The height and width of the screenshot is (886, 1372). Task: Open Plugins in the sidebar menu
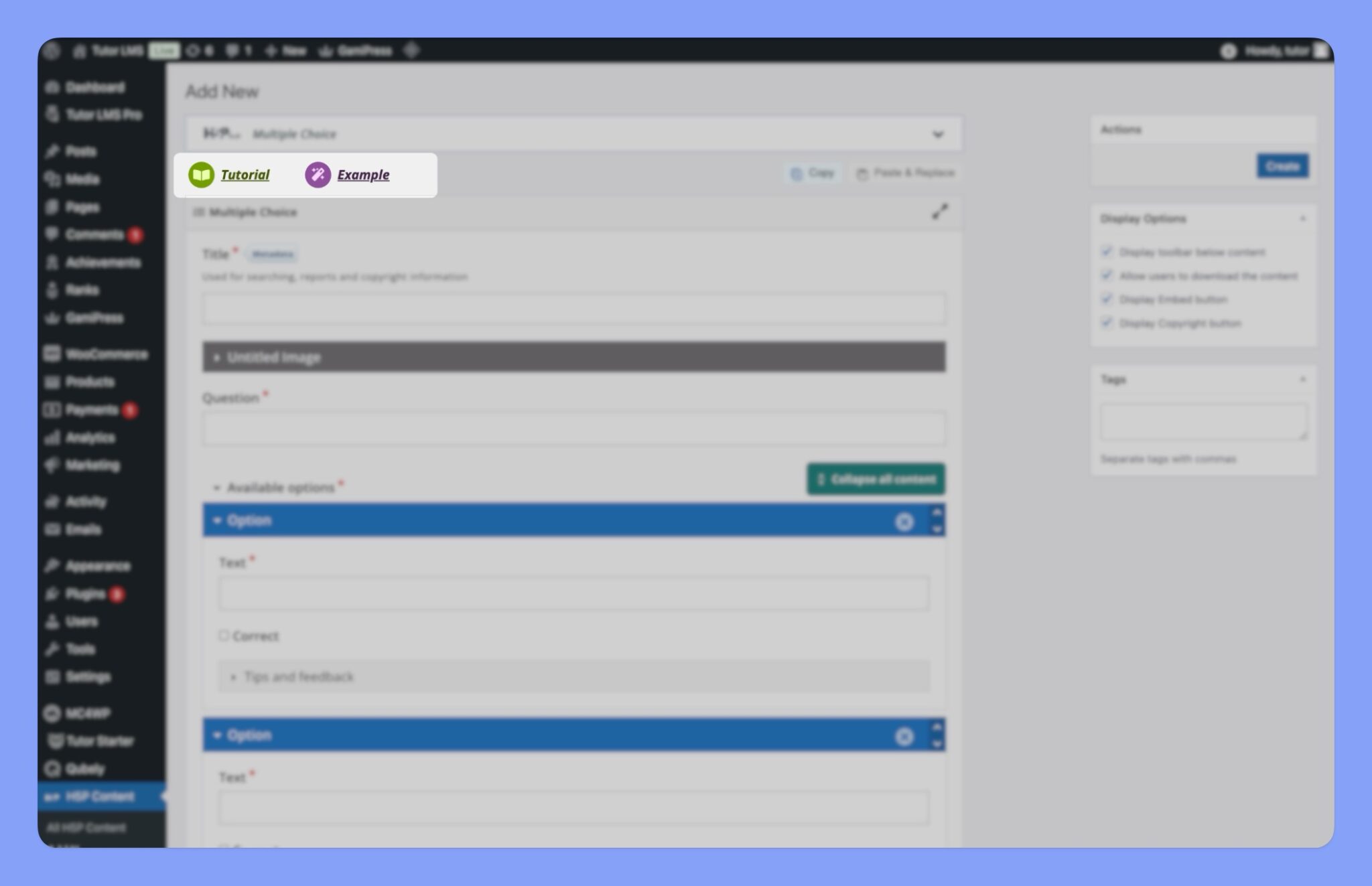click(x=85, y=594)
